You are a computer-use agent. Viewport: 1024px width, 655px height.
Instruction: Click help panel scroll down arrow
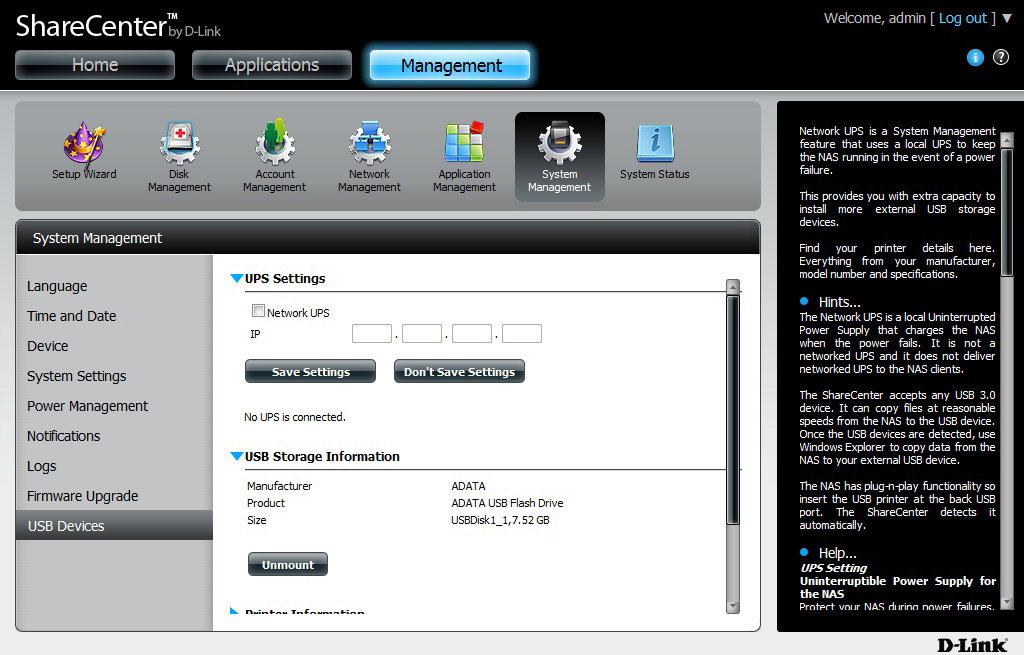[x=1006, y=601]
